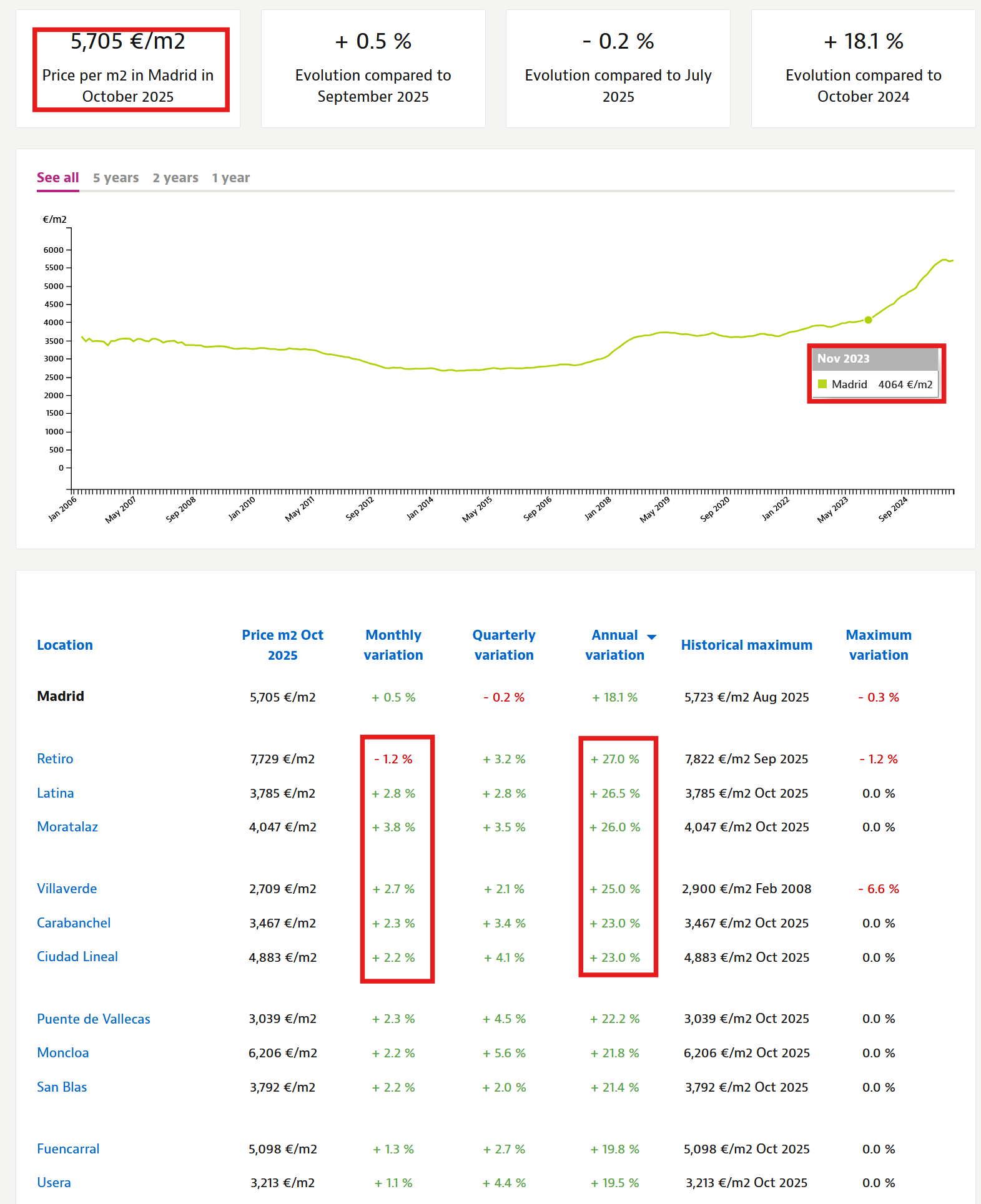Sort by Monthly variation column

click(393, 645)
